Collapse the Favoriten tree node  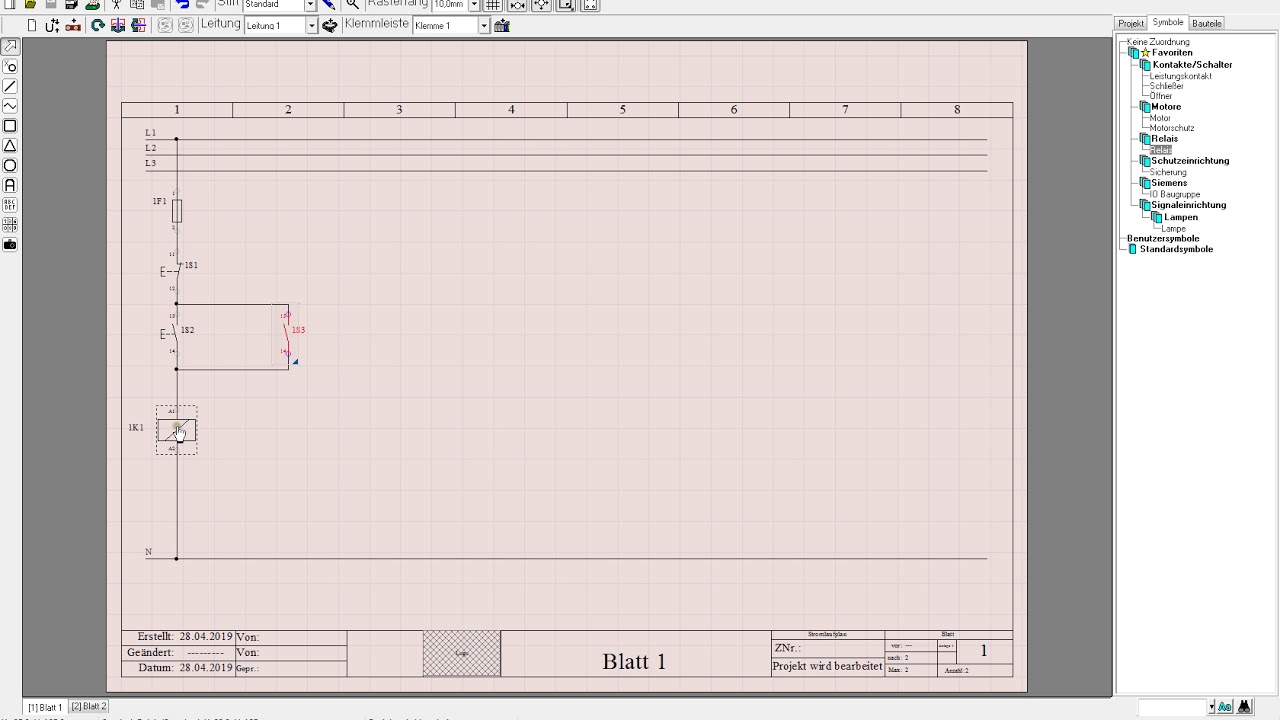(1133, 53)
